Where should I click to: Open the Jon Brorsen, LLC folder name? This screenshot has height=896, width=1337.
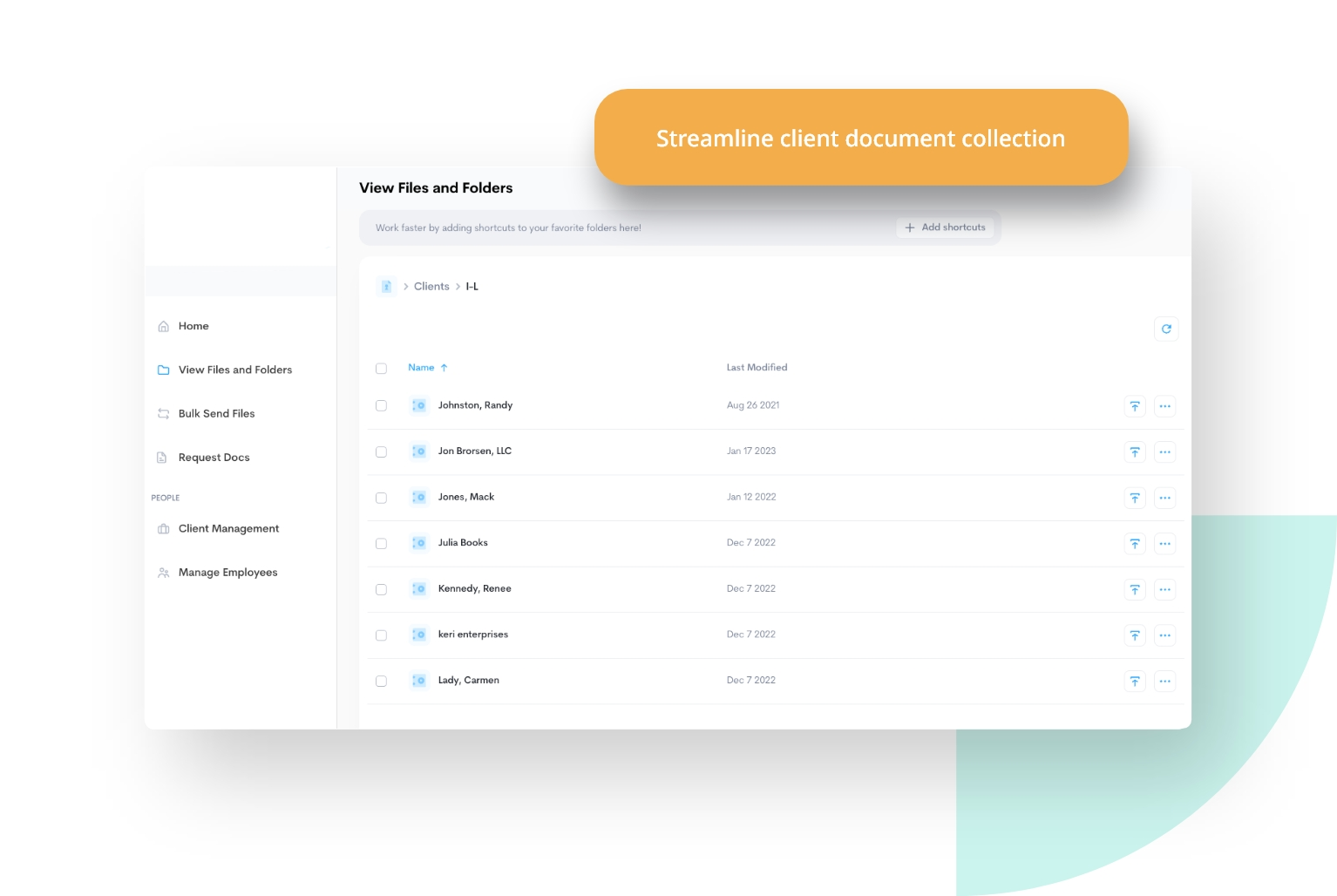point(474,451)
